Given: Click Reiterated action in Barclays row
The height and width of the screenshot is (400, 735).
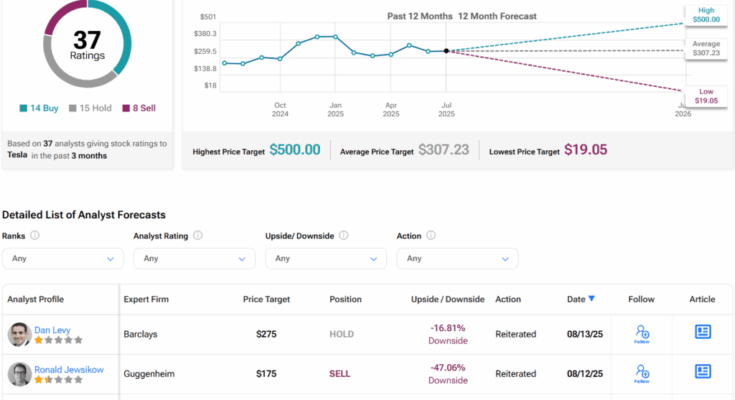Looking at the screenshot, I should [516, 334].
